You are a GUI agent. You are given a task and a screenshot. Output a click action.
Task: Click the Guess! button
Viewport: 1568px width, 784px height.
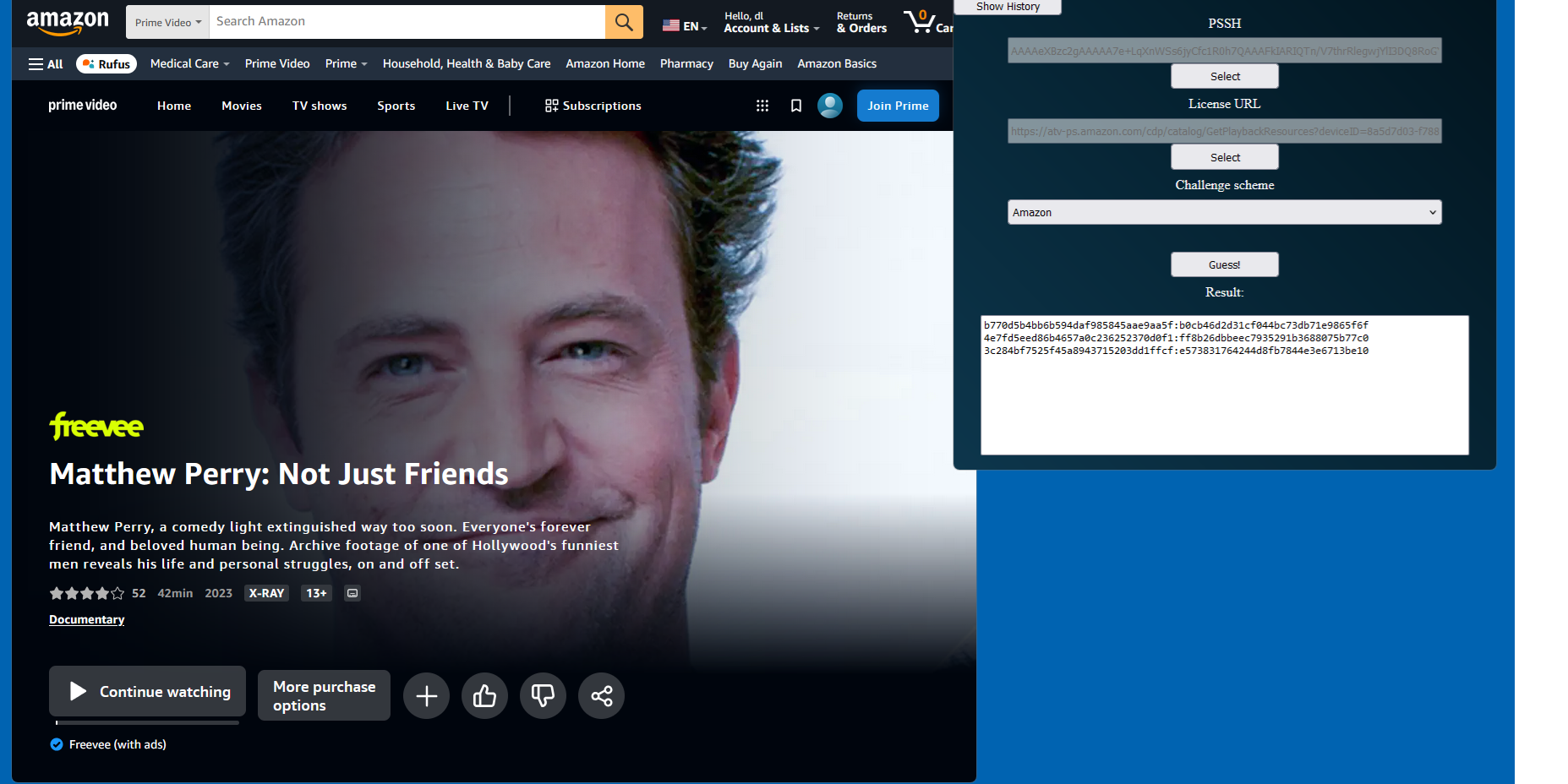tap(1225, 264)
